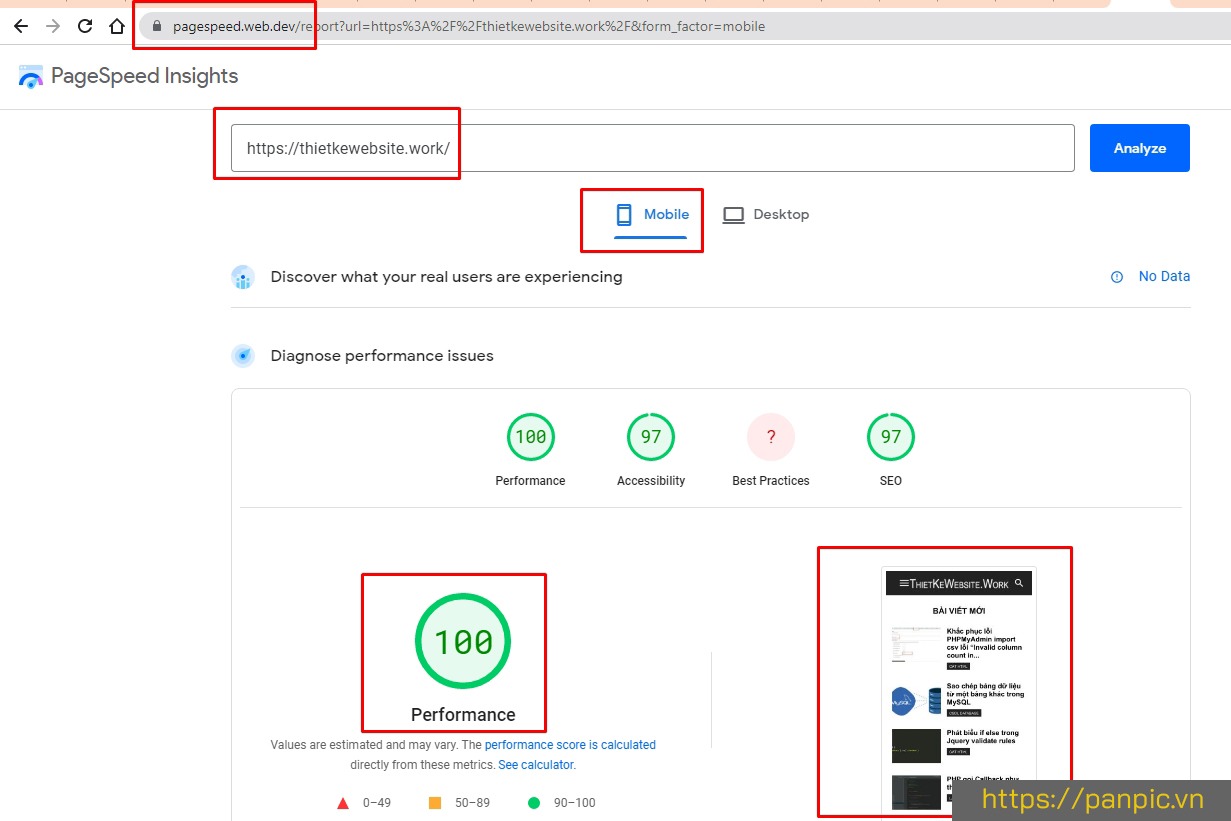Image resolution: width=1231 pixels, height=821 pixels.
Task: Click the URL input containing thietkewebsite.work
Action: coord(652,148)
